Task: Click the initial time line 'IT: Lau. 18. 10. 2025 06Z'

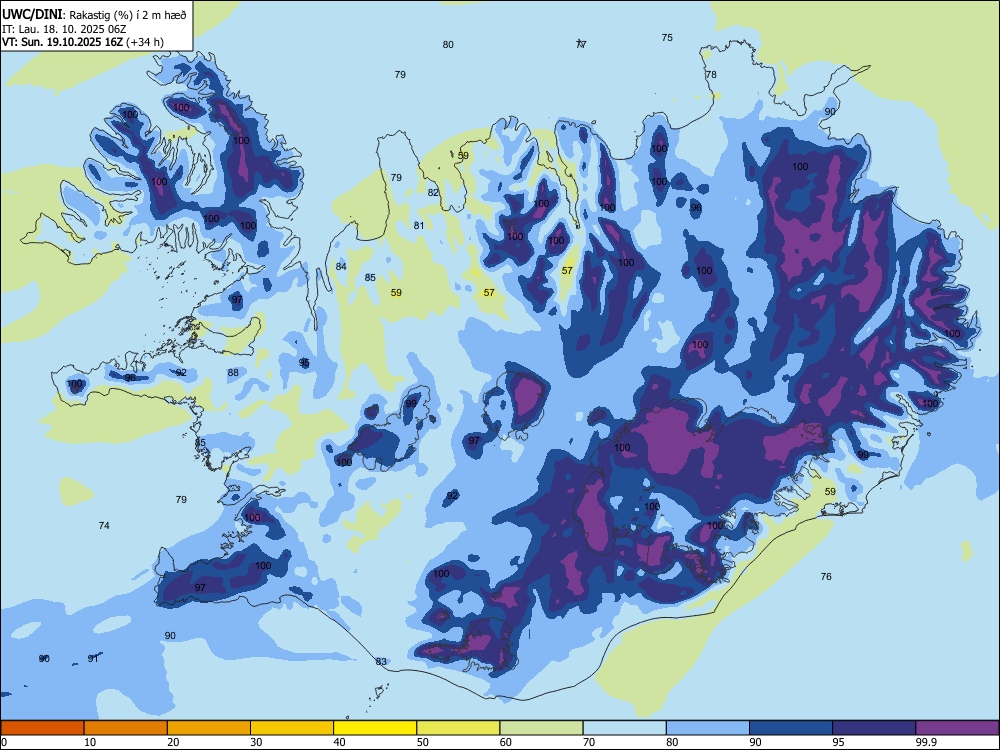Action: pyautogui.click(x=64, y=29)
